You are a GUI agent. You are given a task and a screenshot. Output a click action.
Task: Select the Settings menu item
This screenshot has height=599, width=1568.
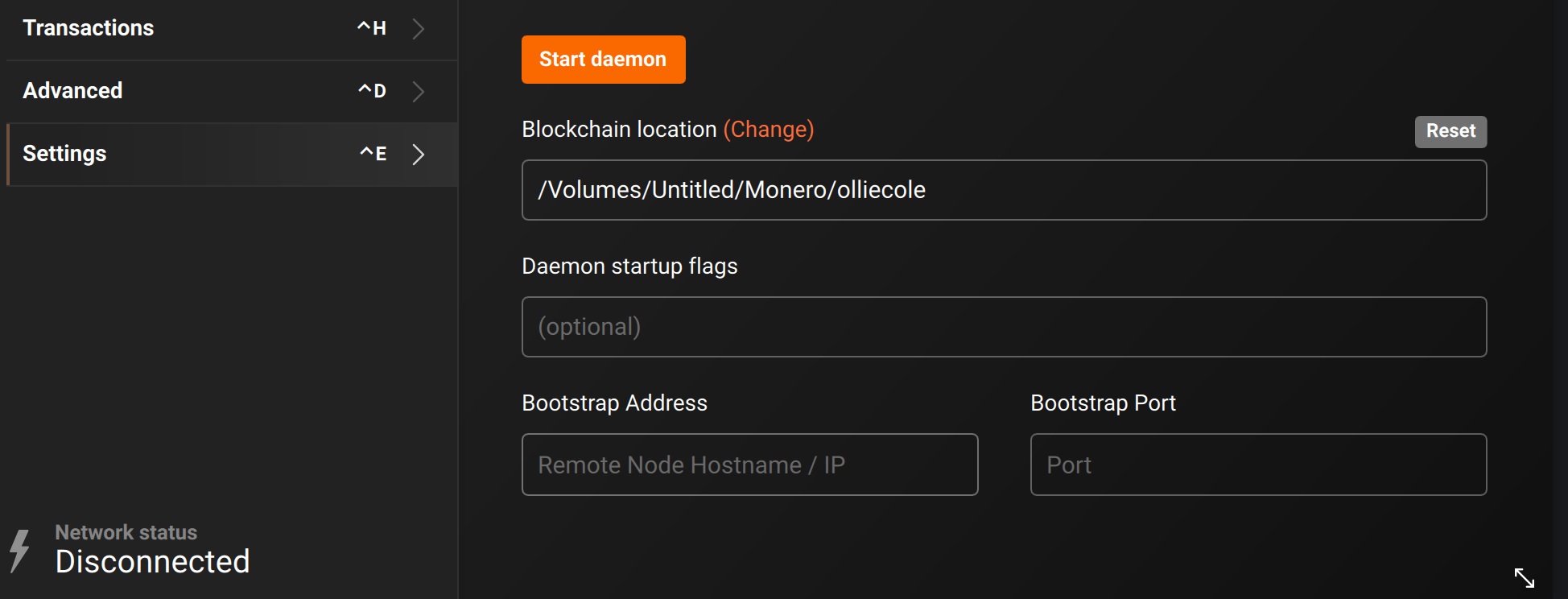click(65, 154)
